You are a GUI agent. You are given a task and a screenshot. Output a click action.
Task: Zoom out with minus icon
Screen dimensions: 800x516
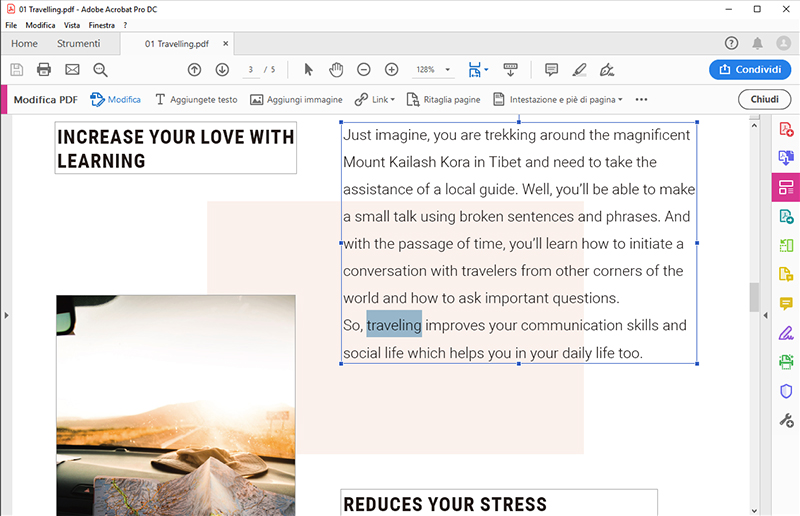[x=364, y=69]
